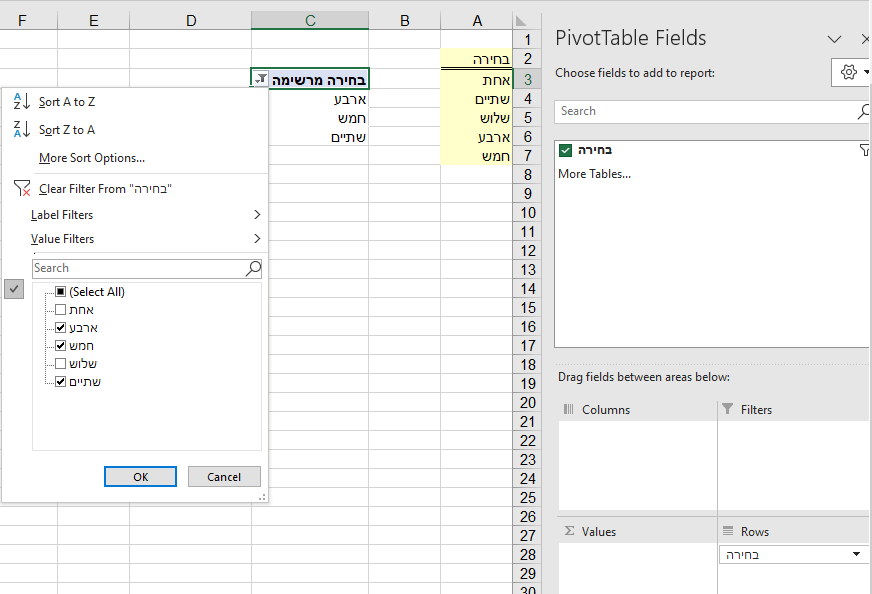Image resolution: width=872 pixels, height=594 pixels.
Task: Select column C header
Action: pos(310,21)
